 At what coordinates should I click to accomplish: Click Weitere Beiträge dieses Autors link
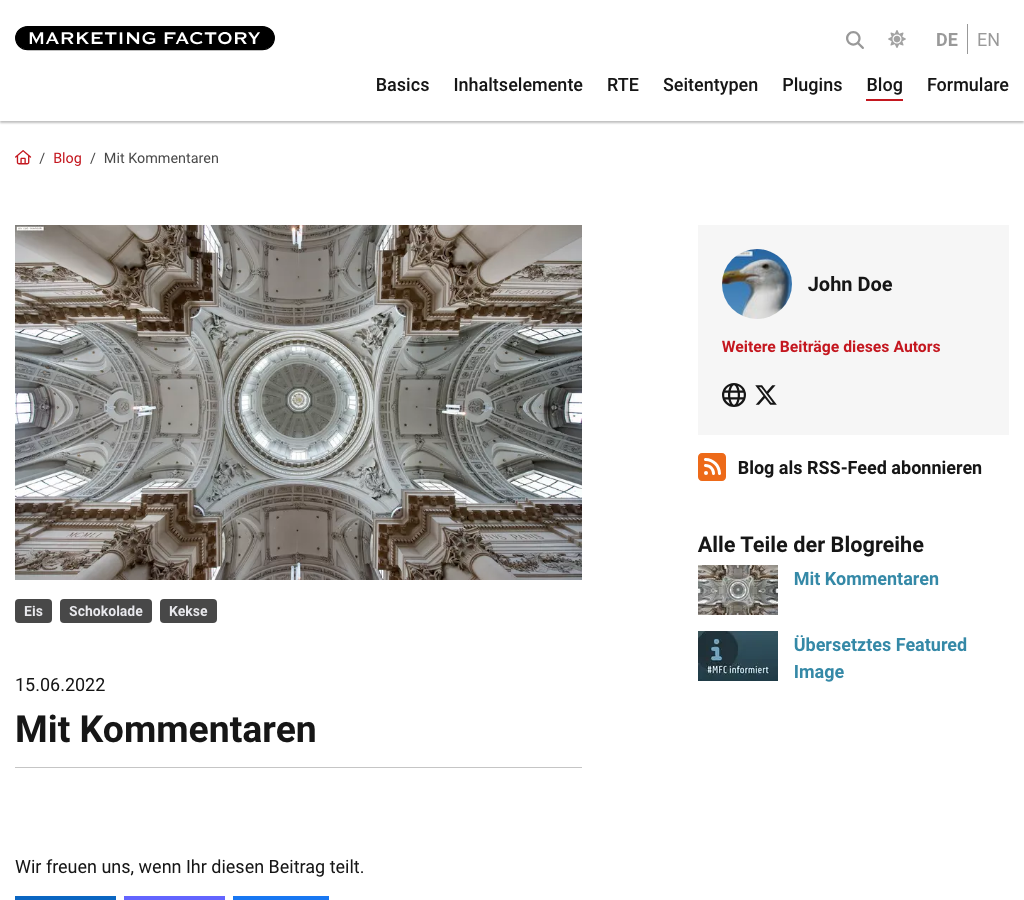831,346
